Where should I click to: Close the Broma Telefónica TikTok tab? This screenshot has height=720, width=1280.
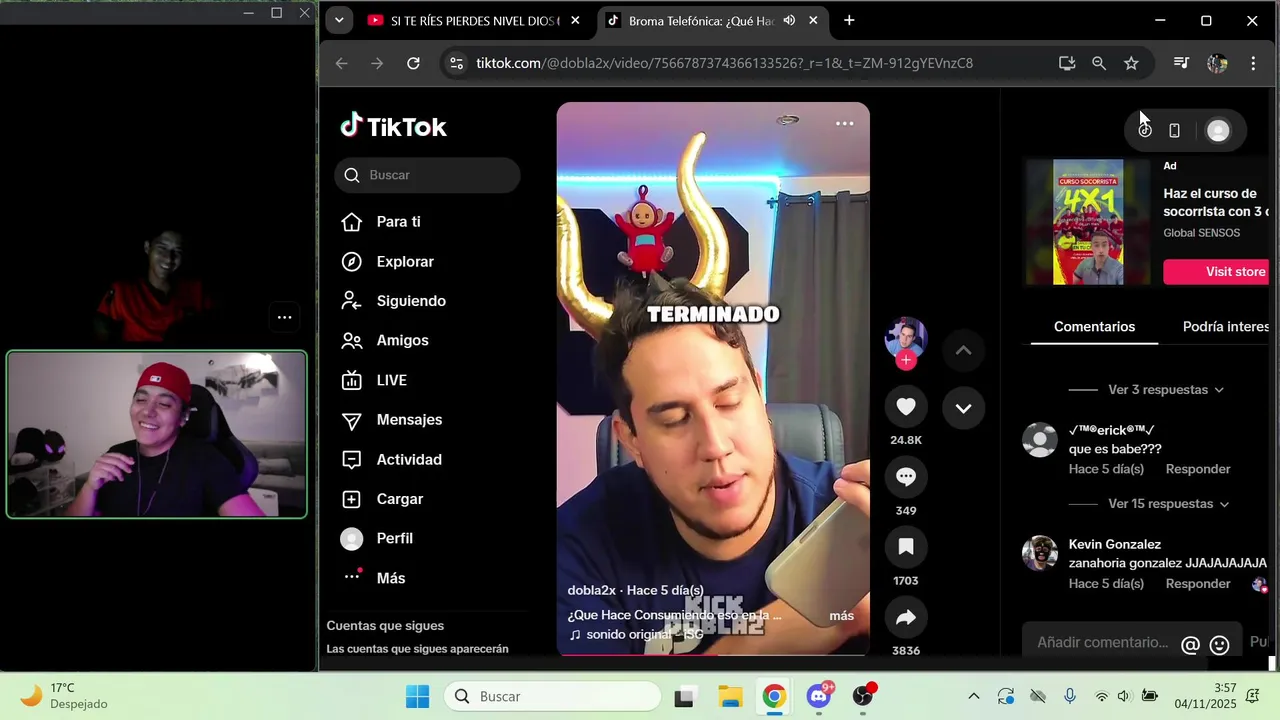(813, 21)
